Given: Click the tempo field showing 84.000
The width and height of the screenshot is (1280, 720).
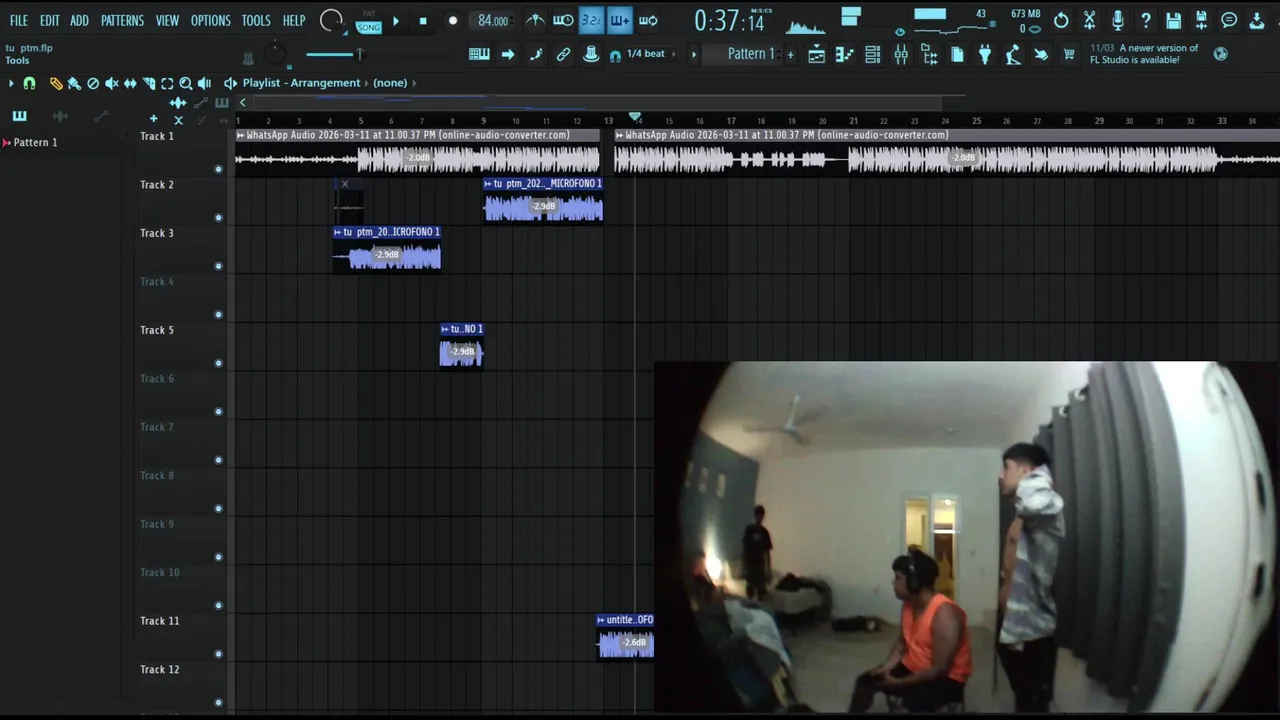Looking at the screenshot, I should pos(493,20).
